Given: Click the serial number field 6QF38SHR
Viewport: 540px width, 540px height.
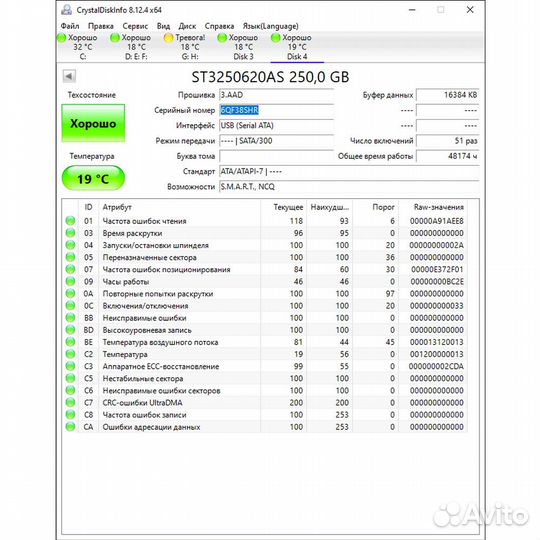Looking at the screenshot, I should (276, 110).
